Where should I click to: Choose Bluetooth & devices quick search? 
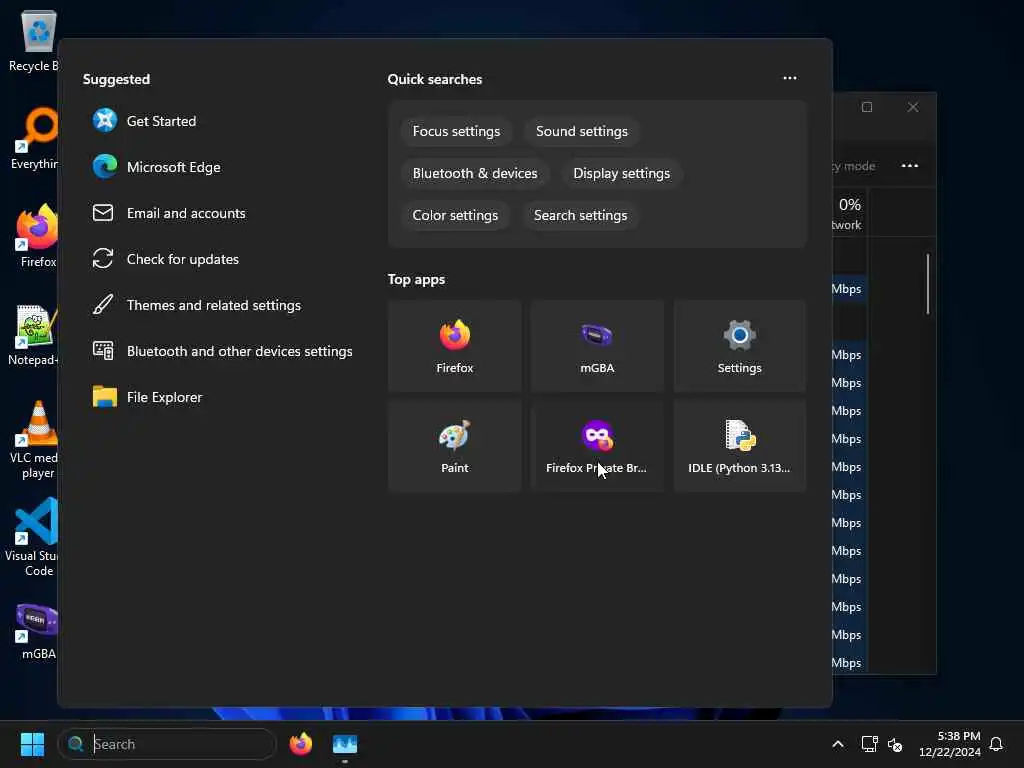[475, 173]
